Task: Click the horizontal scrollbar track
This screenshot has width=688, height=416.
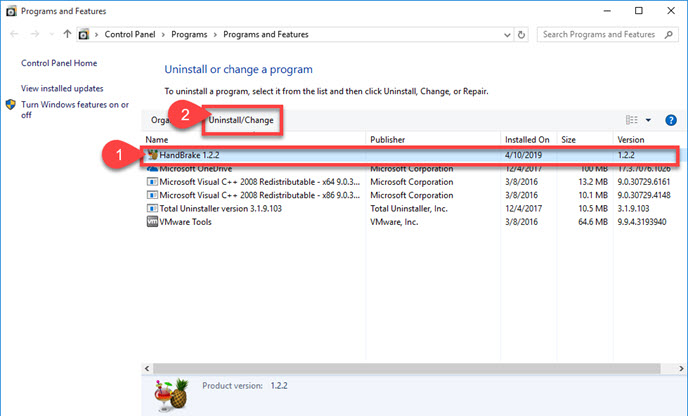Action: pos(407,369)
